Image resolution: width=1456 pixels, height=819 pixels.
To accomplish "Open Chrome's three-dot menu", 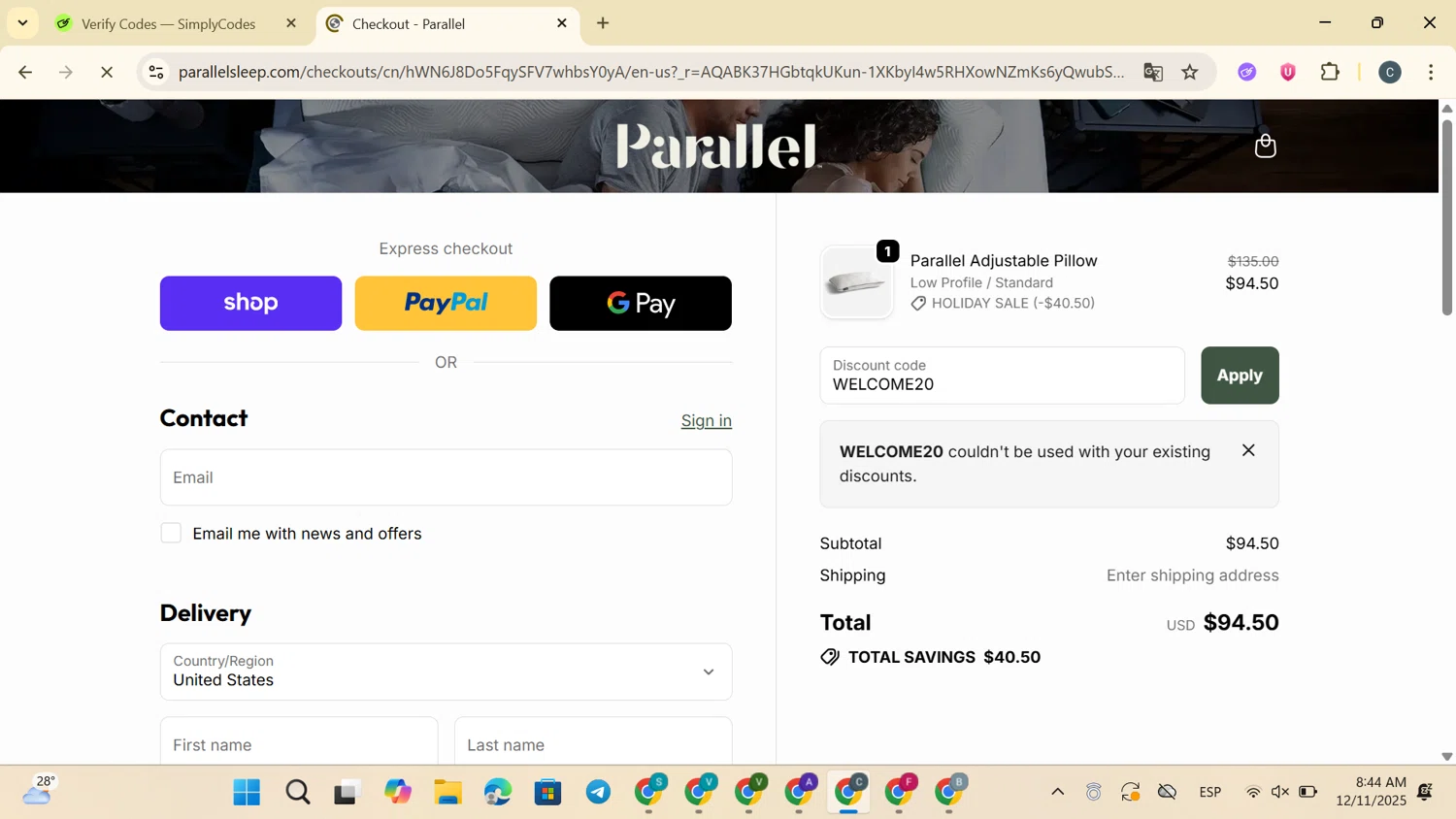I will (x=1431, y=72).
